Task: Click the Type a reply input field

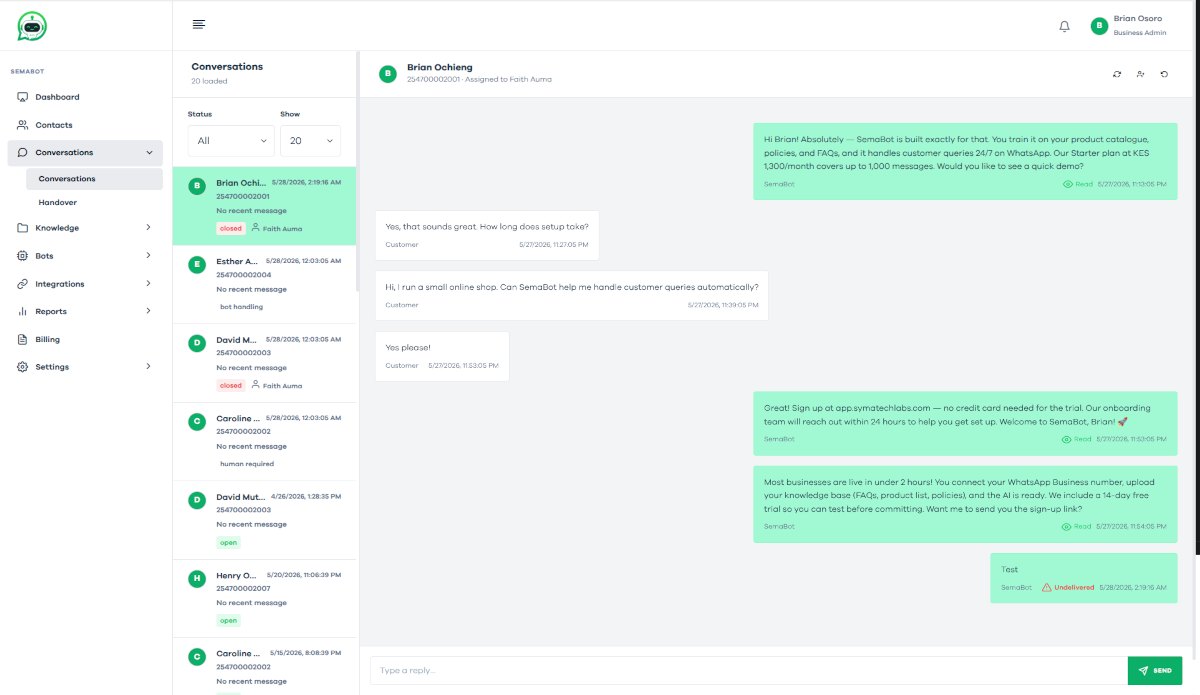Action: [x=748, y=670]
